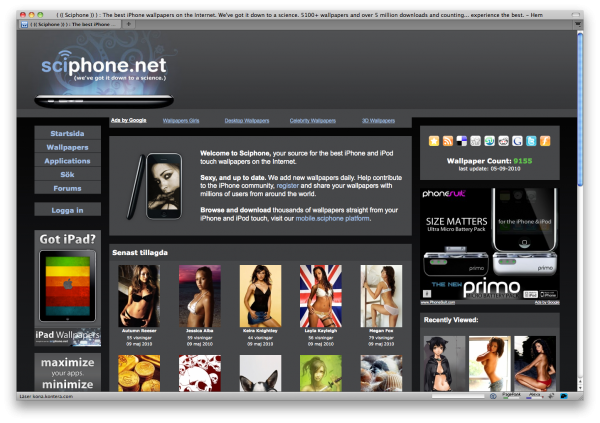The image size is (600, 423).
Task: Open Applications in the sidebar menu
Action: coord(67,161)
